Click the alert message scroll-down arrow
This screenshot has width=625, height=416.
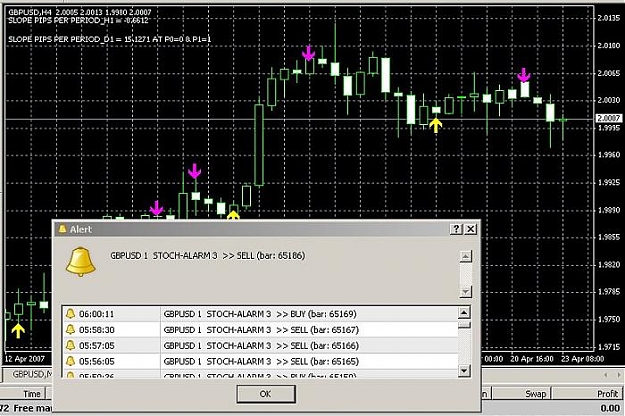(x=466, y=292)
